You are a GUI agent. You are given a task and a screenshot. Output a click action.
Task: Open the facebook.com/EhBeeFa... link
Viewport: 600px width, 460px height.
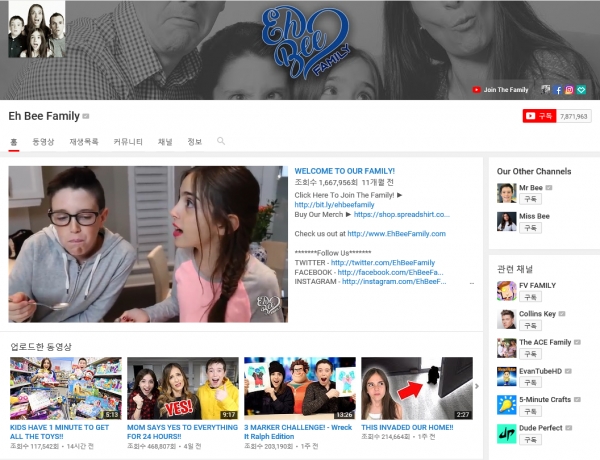(390, 272)
